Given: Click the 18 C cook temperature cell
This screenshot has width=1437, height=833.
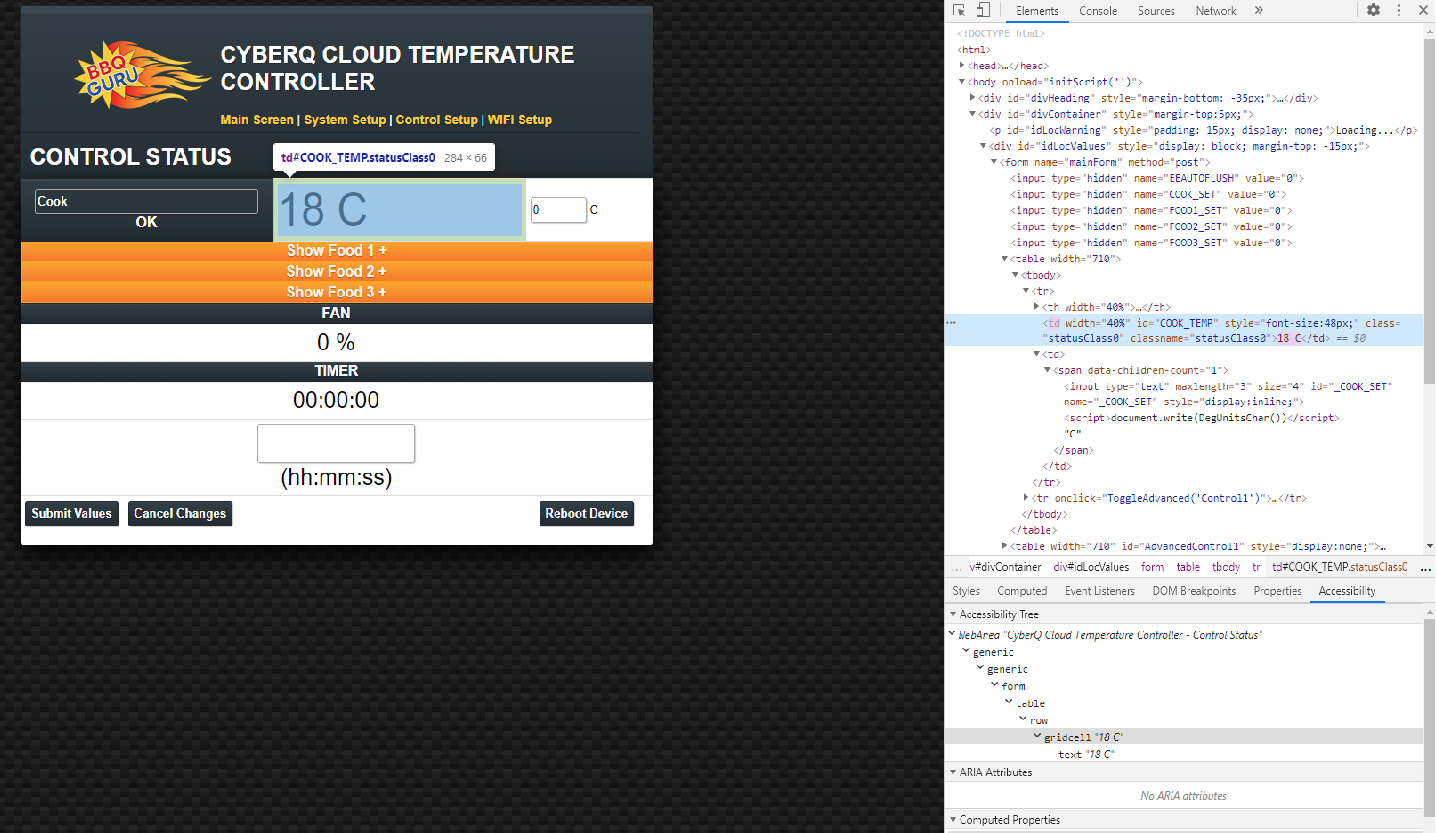Looking at the screenshot, I should [x=399, y=210].
